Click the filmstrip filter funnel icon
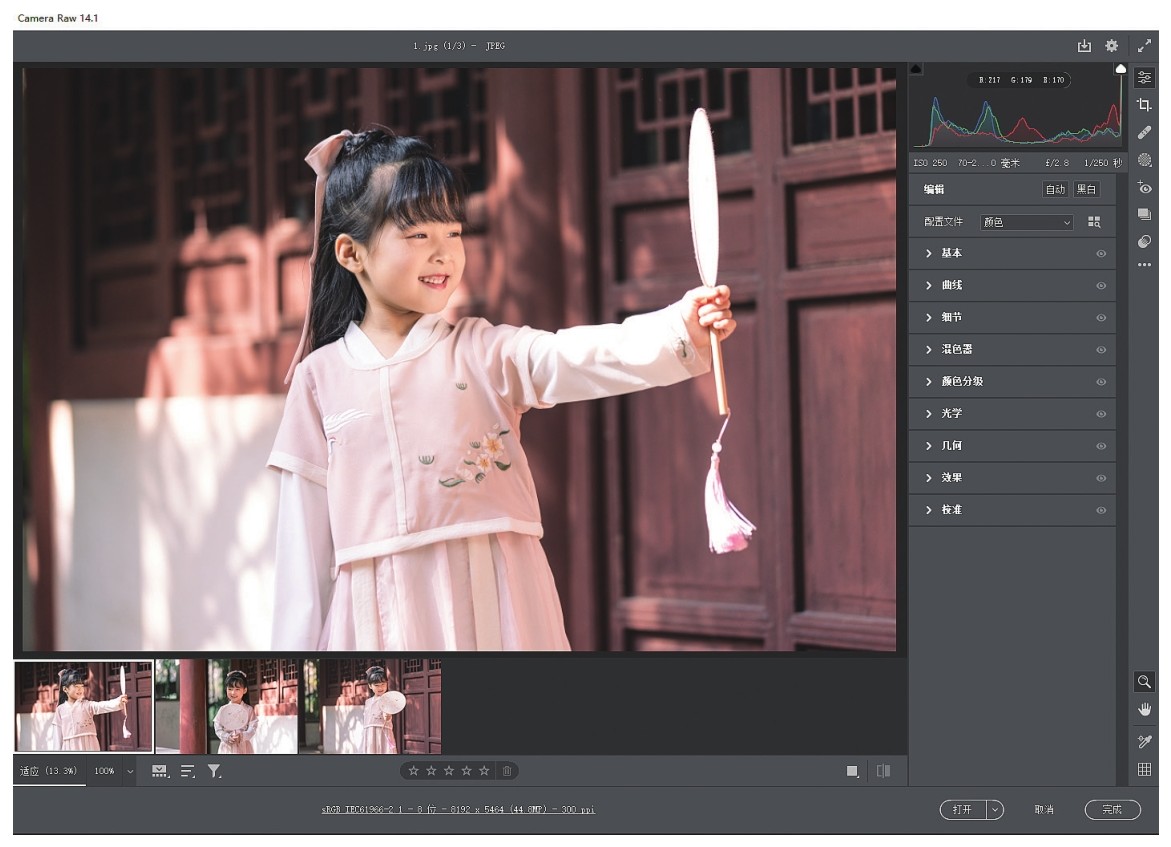The image size is (1171, 847). coord(214,771)
